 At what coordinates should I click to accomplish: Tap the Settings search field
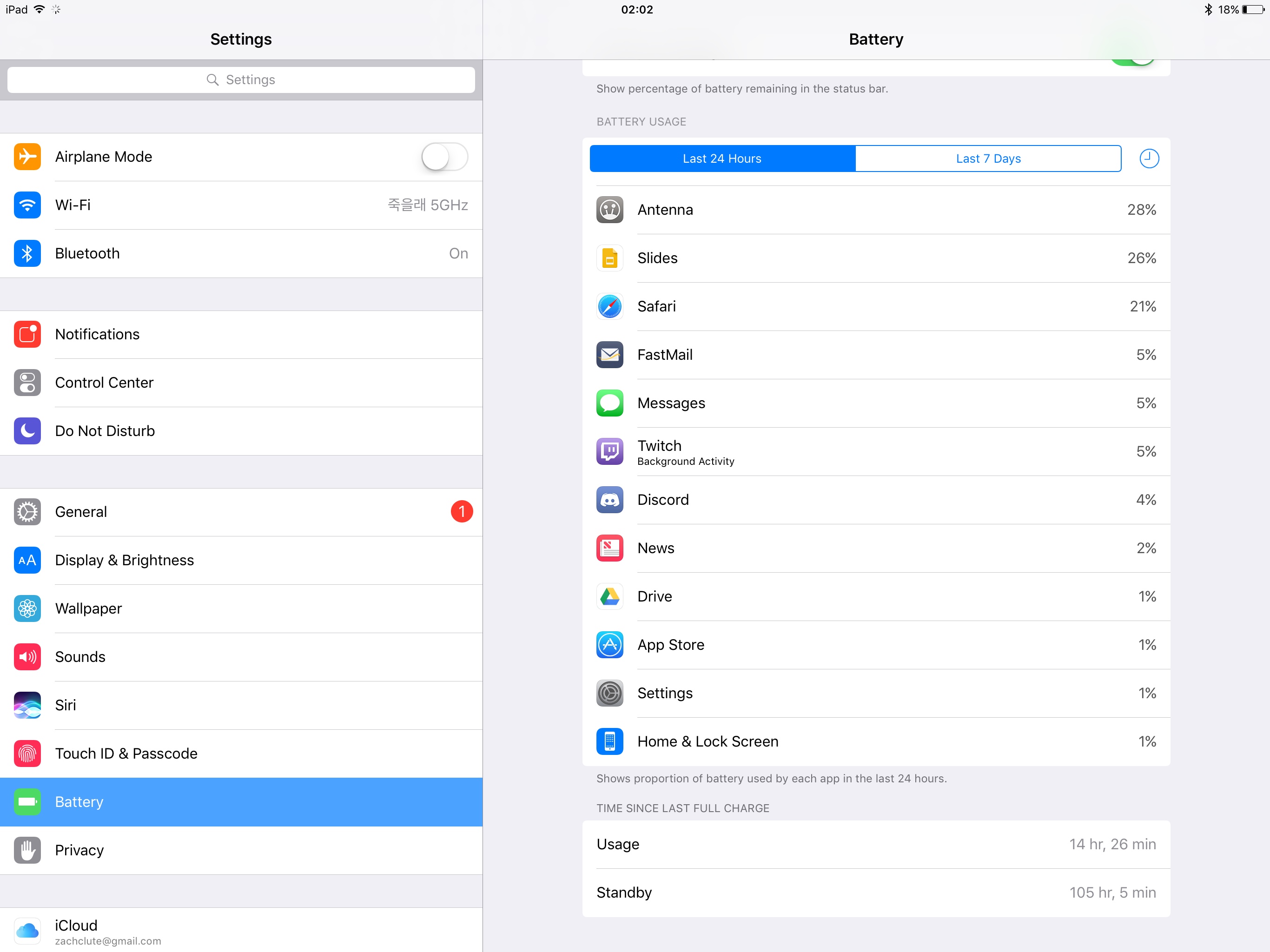(x=241, y=80)
